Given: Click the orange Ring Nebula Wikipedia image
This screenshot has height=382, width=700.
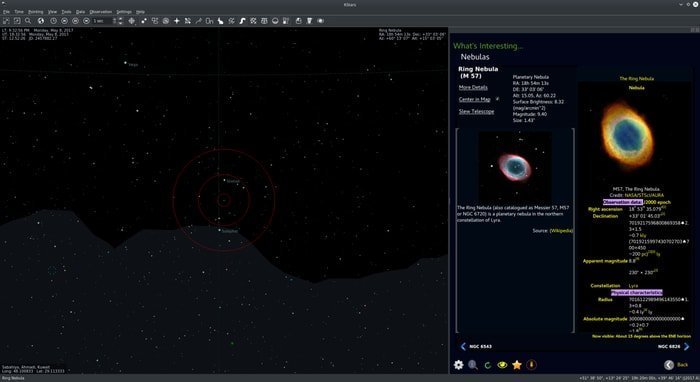Looking at the screenshot, I should click(627, 134).
